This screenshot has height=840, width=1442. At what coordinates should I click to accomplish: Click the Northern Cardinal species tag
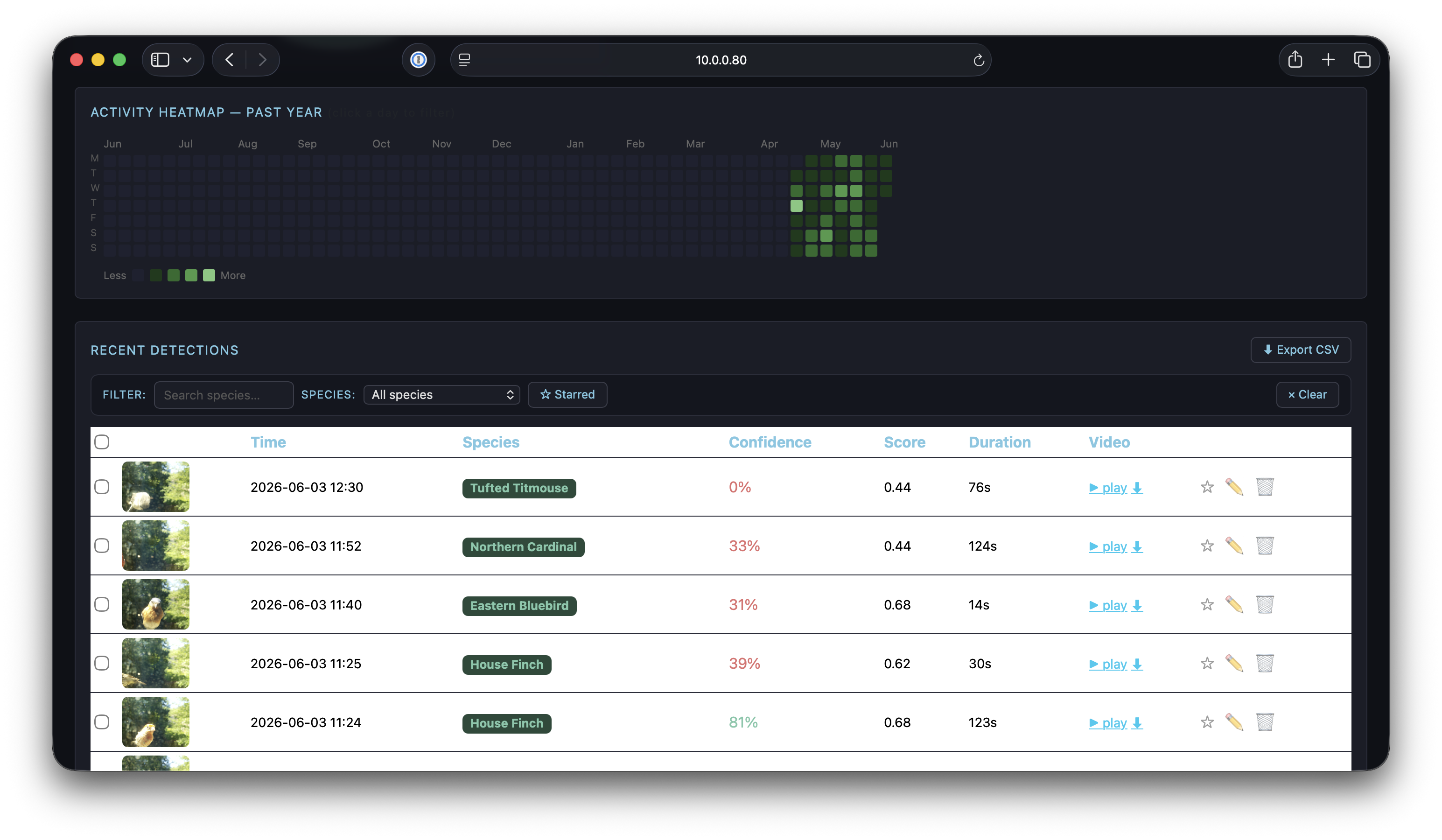[x=523, y=547]
